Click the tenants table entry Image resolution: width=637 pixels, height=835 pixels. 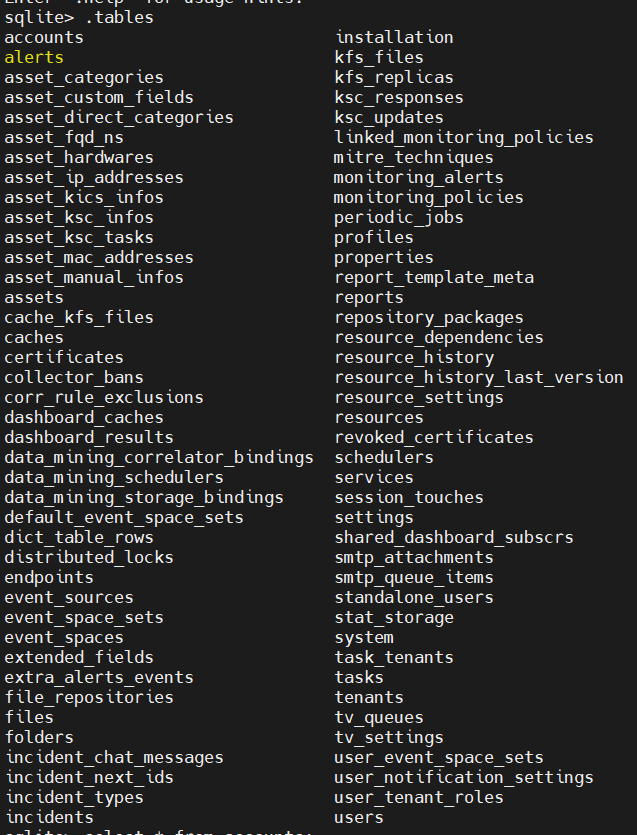click(369, 697)
